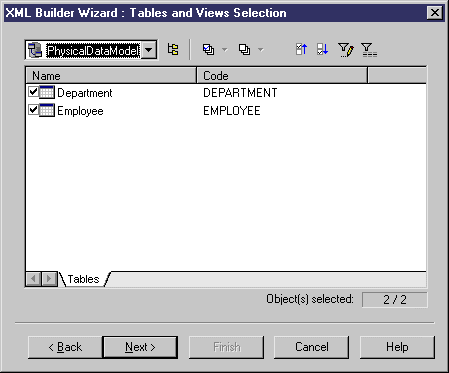Click the Deselect All icon

244,50
